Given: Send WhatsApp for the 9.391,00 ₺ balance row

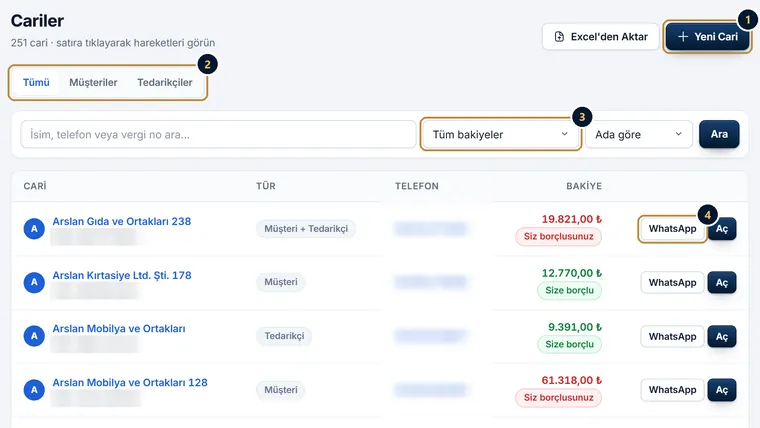Looking at the screenshot, I should (672, 336).
